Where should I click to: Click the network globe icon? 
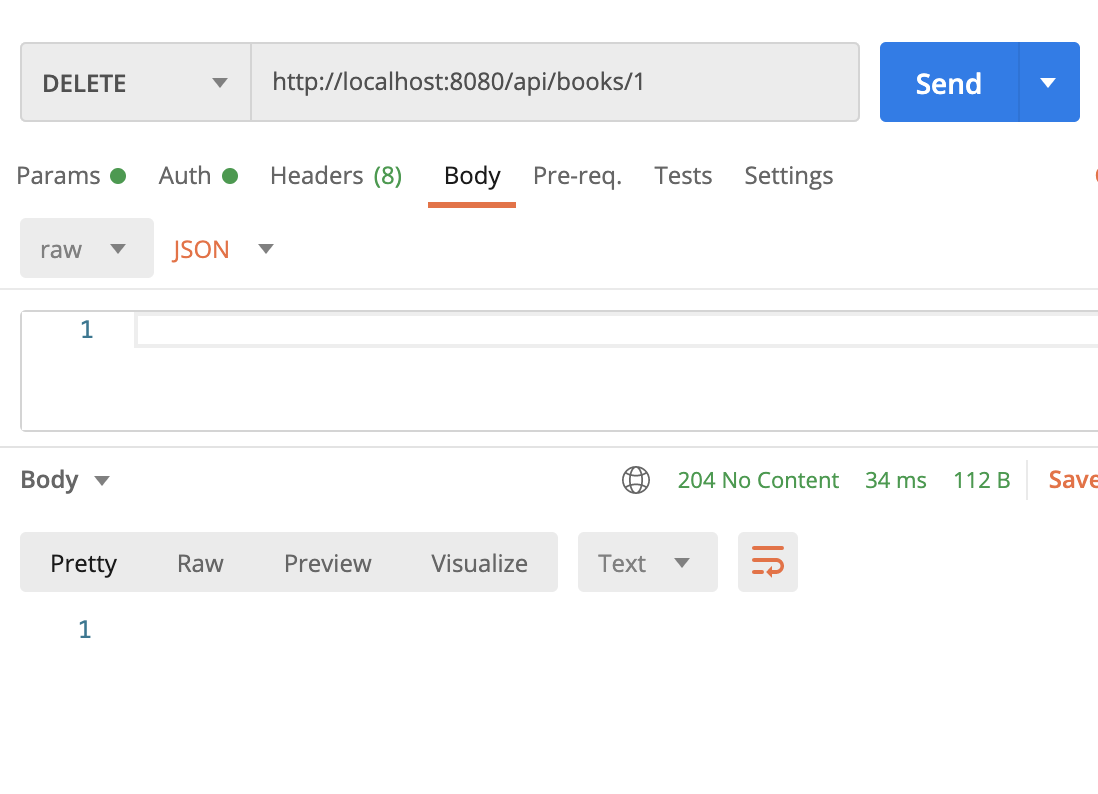(x=636, y=480)
